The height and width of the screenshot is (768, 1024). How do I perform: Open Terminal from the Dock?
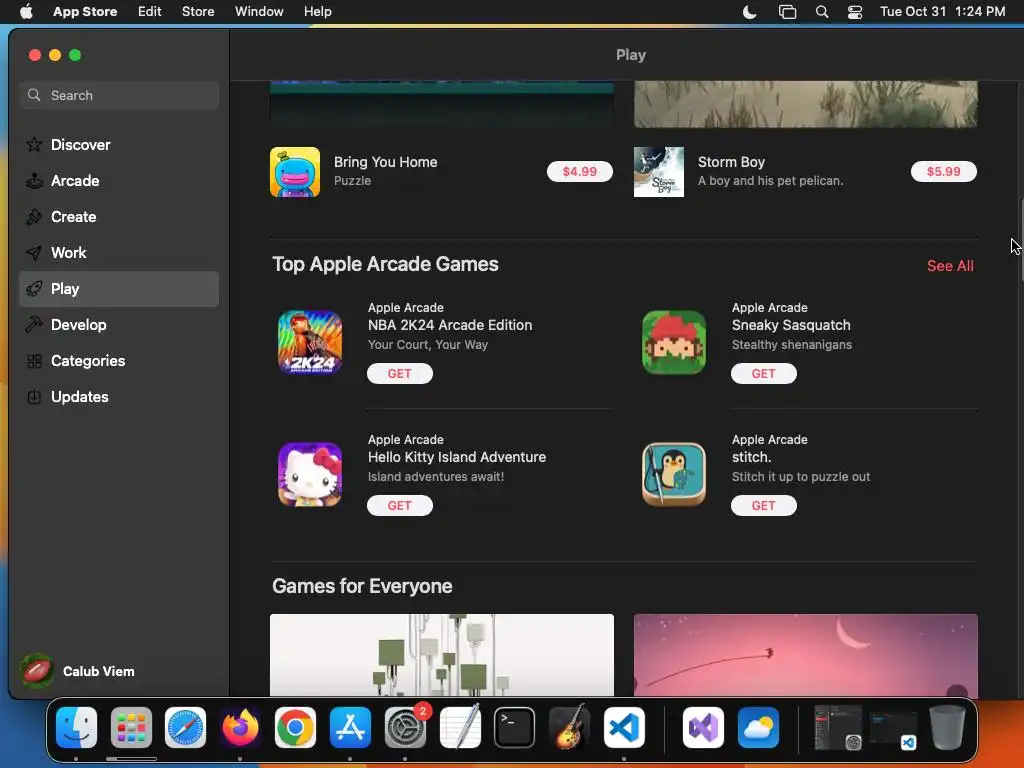coord(515,728)
